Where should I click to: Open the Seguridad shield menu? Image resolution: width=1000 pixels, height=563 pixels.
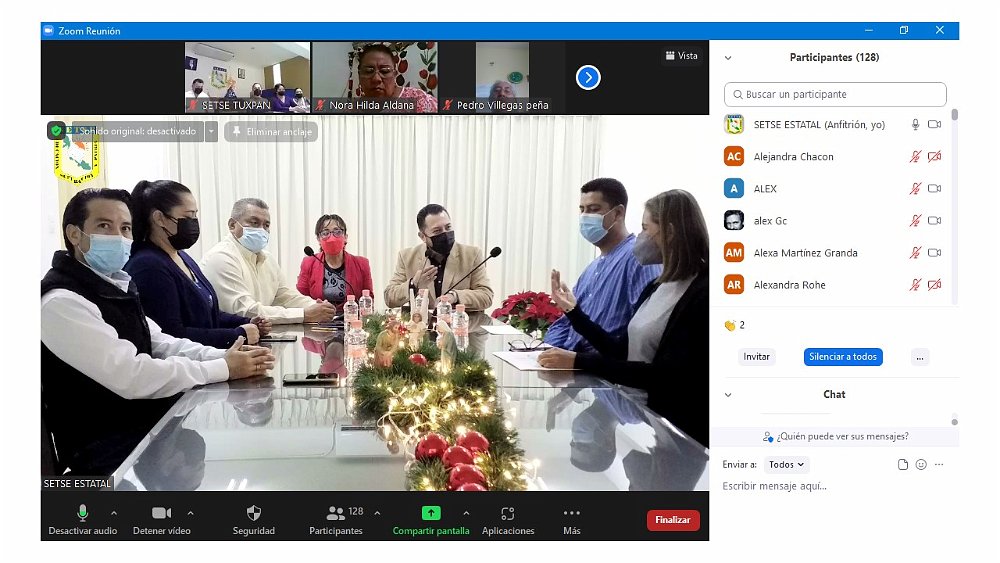tap(253, 514)
